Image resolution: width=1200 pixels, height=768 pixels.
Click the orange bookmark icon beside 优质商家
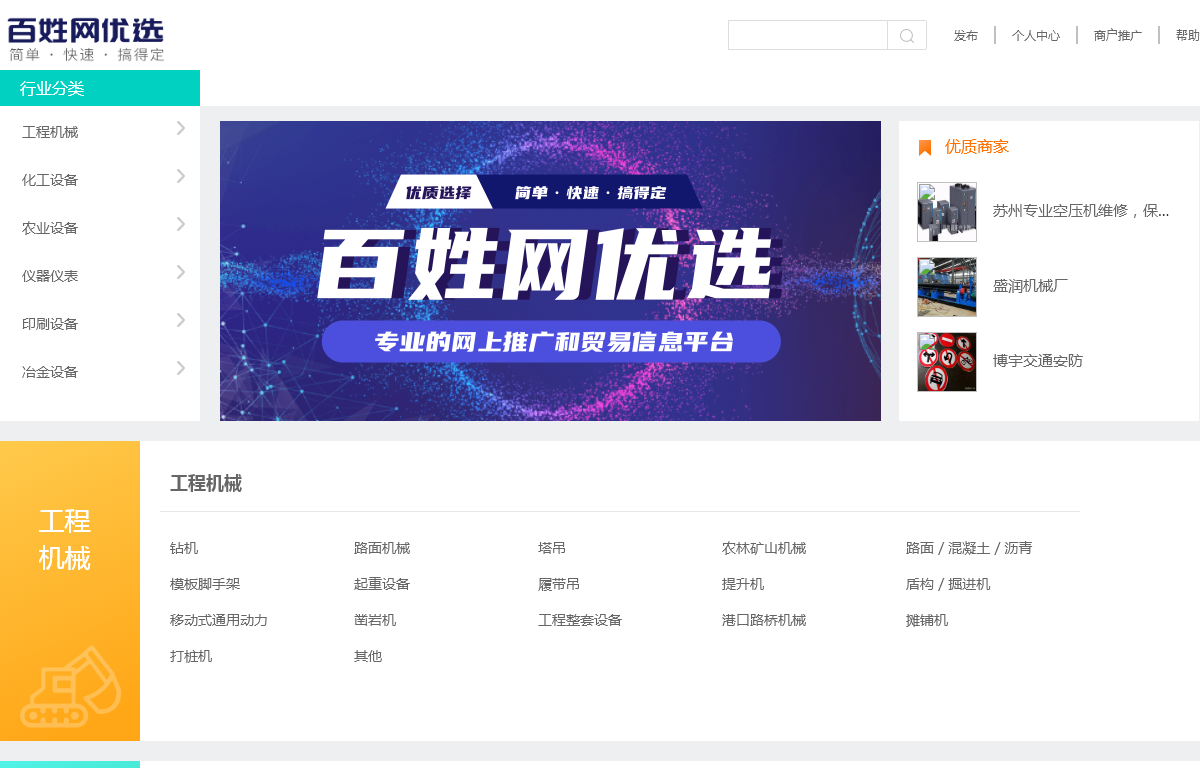pyautogui.click(x=924, y=146)
